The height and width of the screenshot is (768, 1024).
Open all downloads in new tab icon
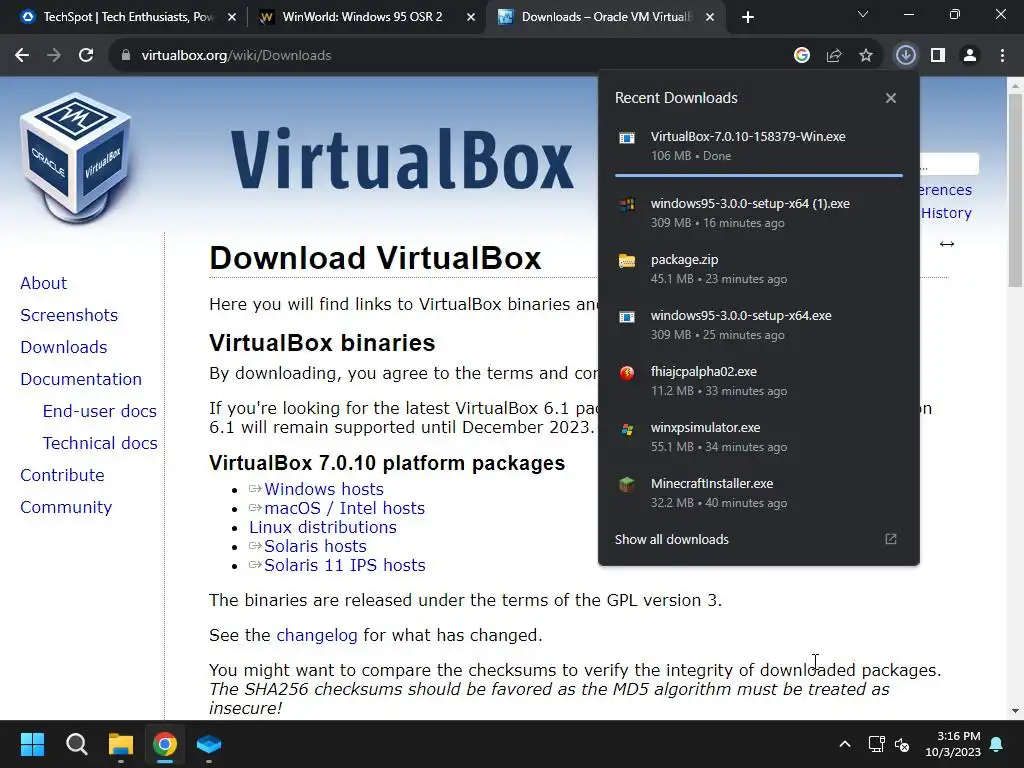[x=891, y=539]
